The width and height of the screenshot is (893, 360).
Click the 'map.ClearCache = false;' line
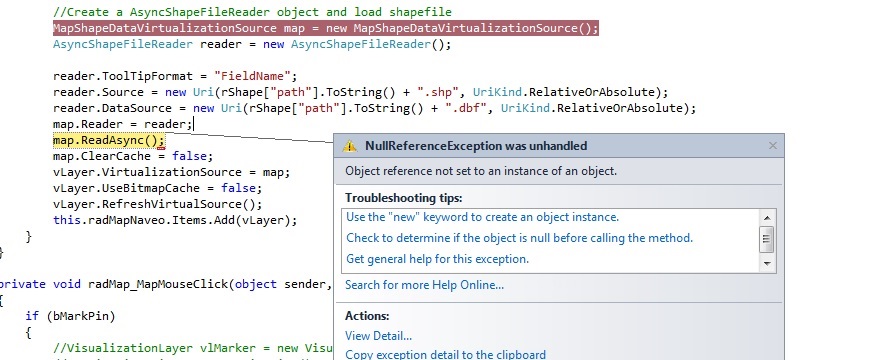(133, 156)
